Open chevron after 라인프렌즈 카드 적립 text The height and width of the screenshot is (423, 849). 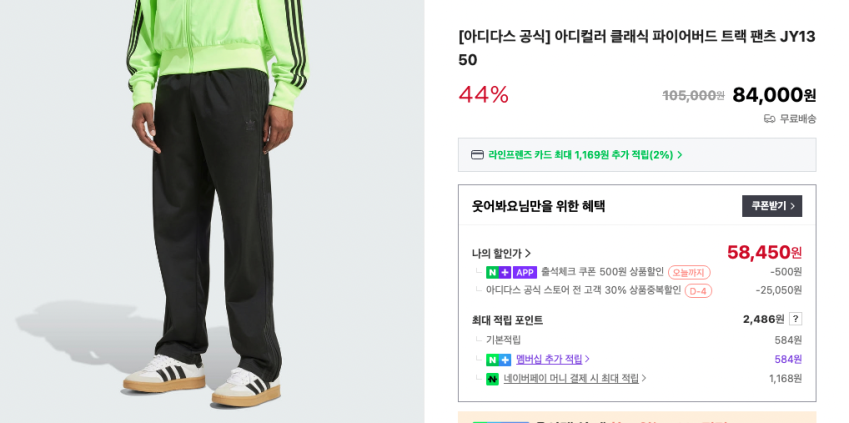[680, 155]
